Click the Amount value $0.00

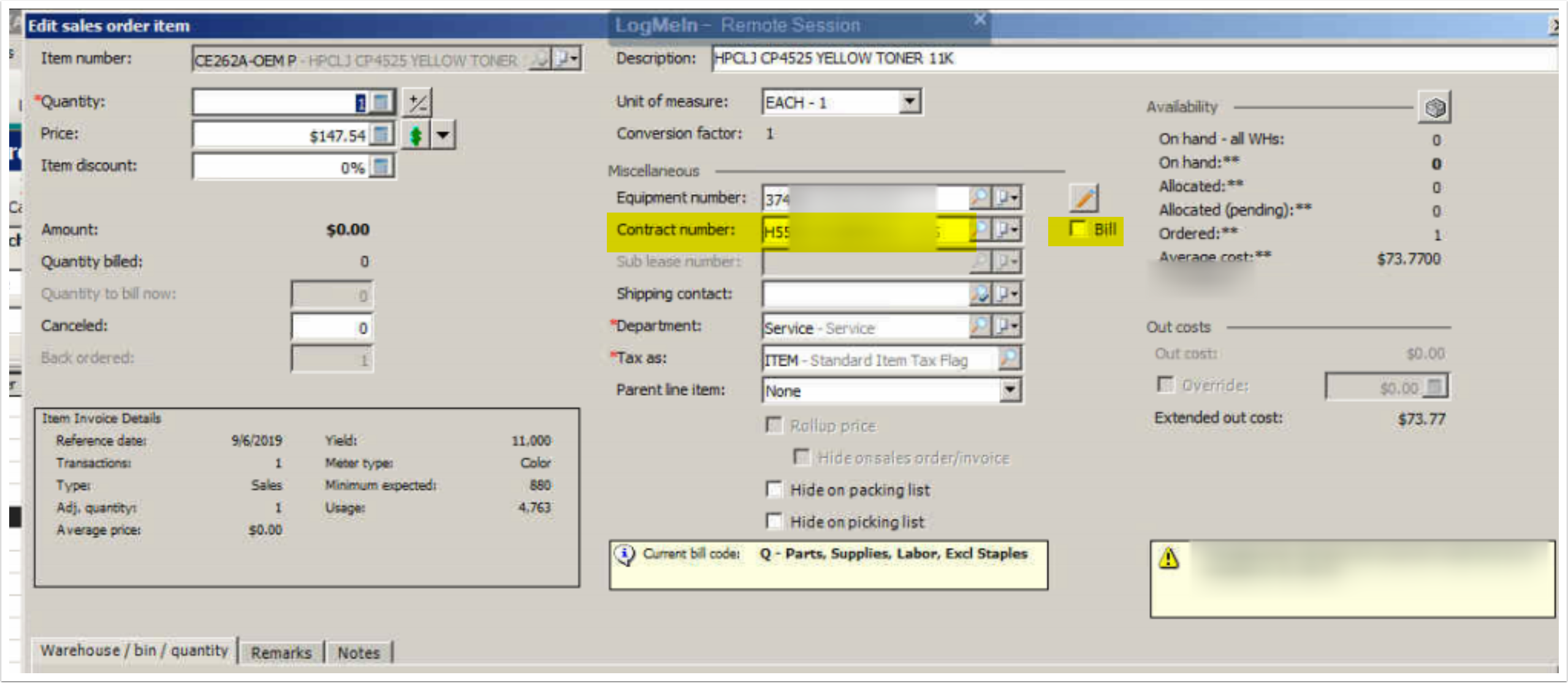(348, 230)
